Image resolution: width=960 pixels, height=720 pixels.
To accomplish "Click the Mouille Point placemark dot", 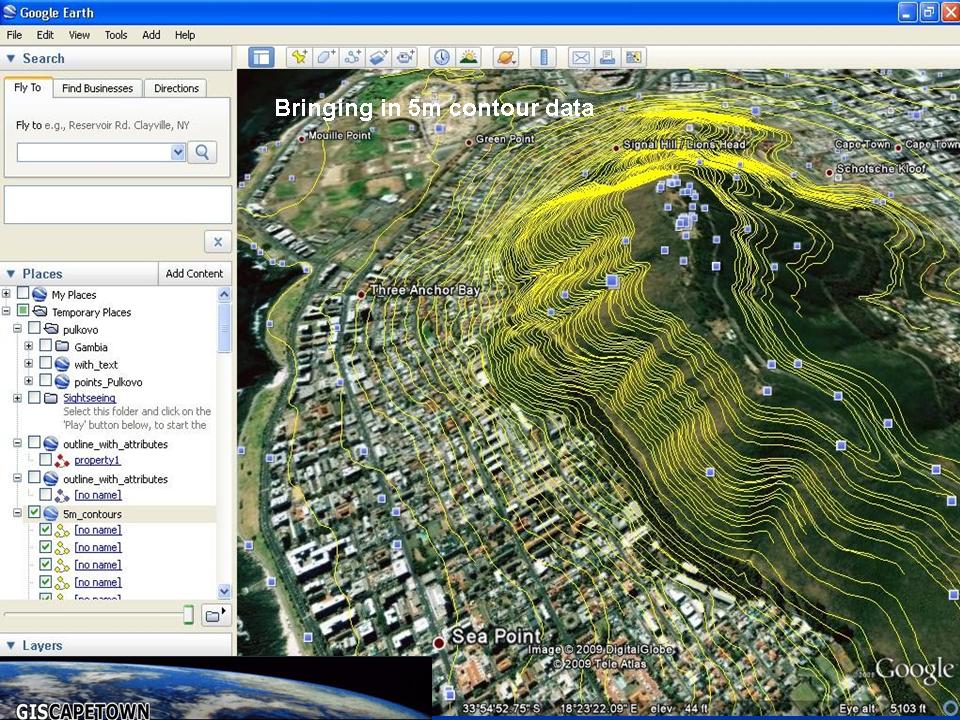I will coord(302,139).
